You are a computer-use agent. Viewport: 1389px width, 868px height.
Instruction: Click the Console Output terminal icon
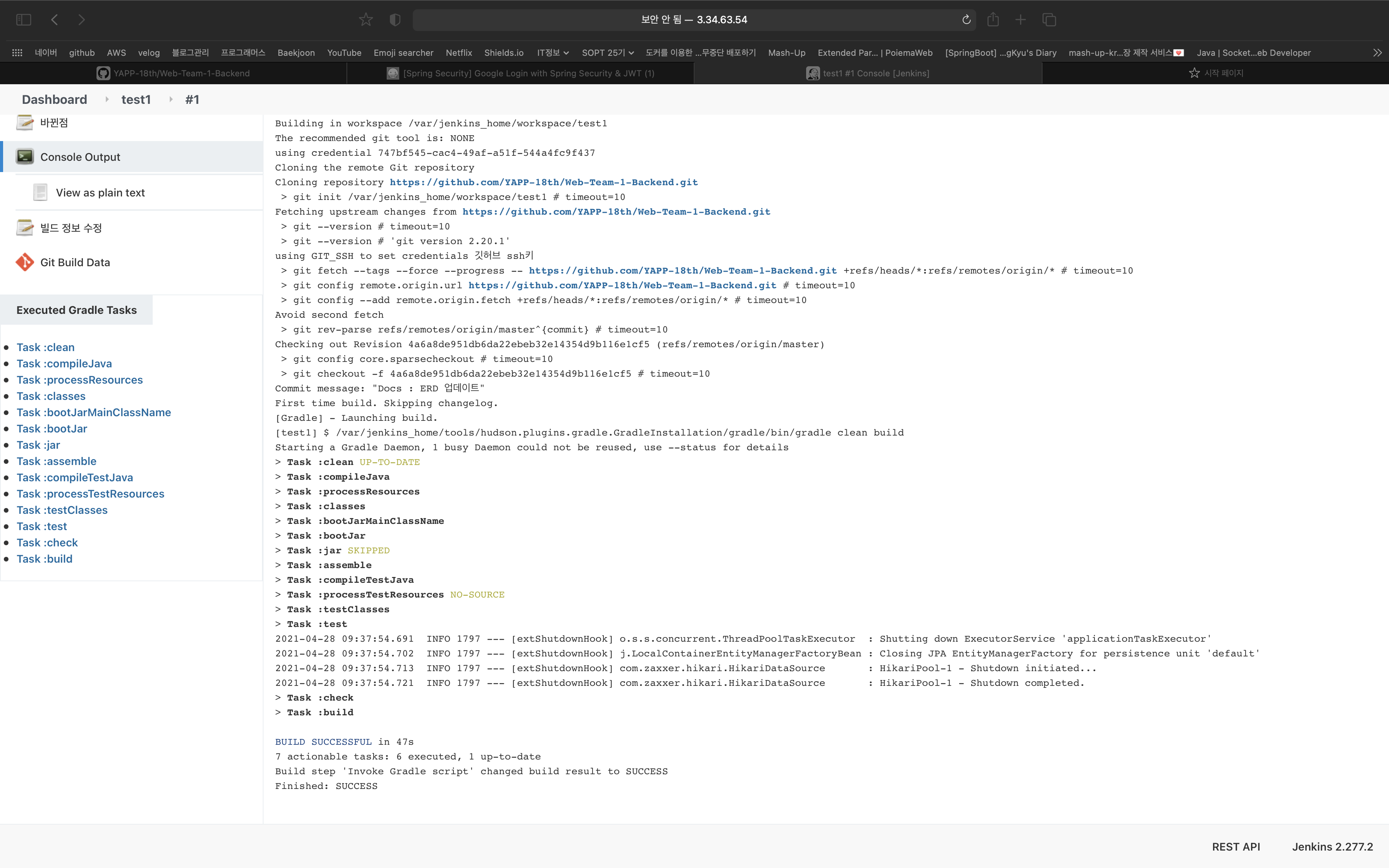click(25, 156)
